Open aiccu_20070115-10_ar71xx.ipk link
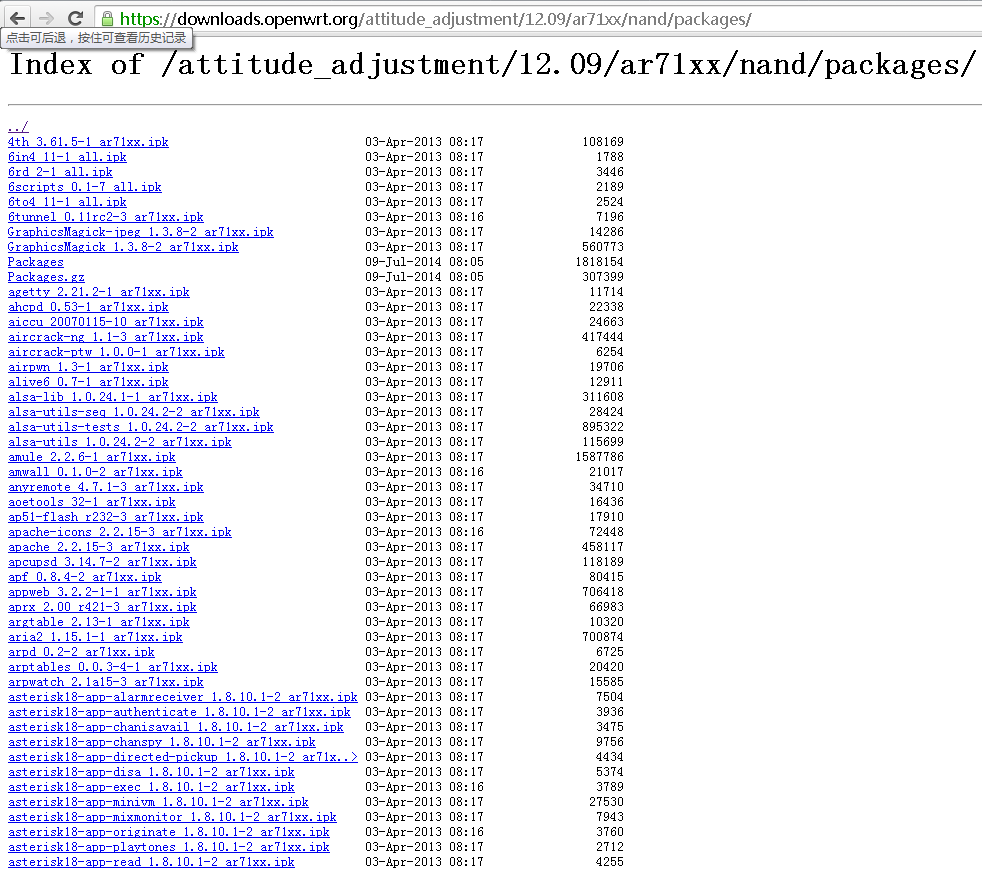 (x=106, y=322)
